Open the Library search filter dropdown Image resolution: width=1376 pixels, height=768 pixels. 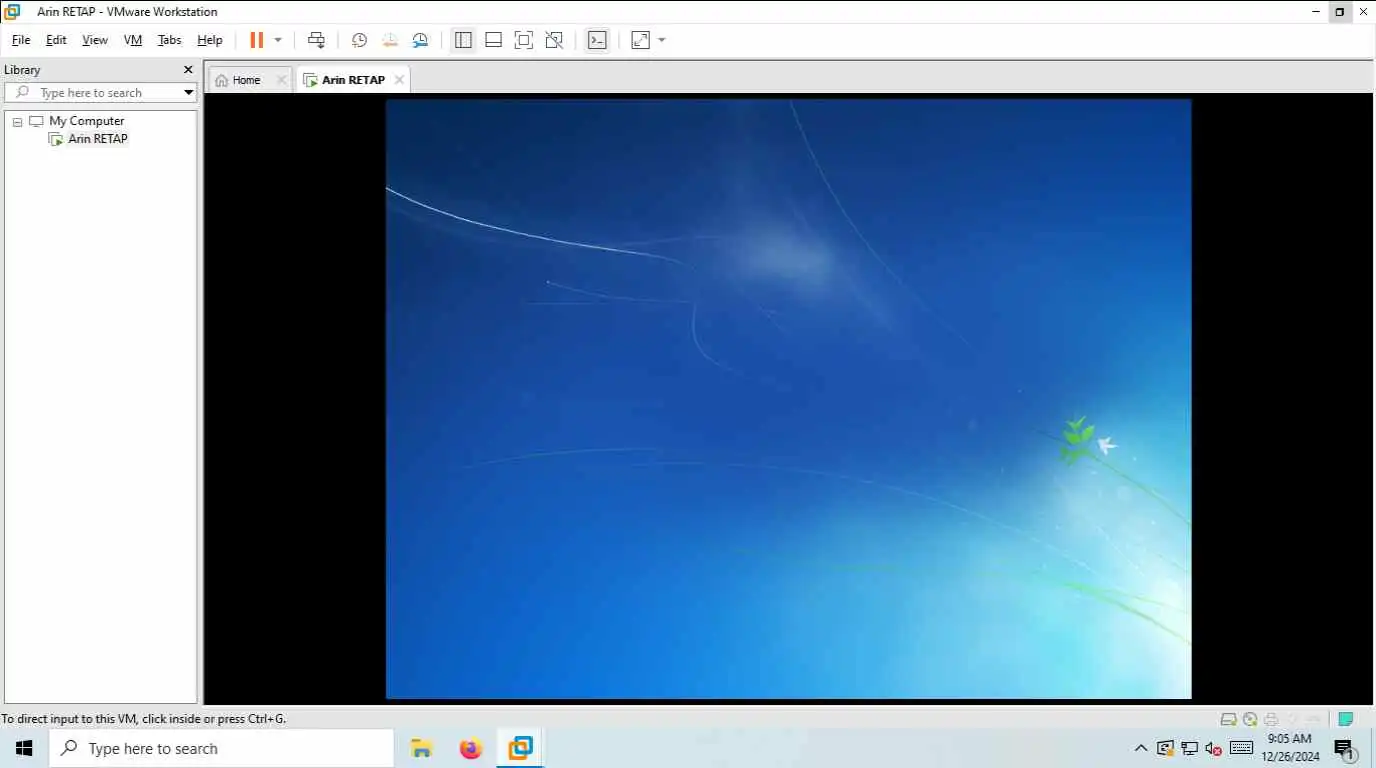point(188,93)
